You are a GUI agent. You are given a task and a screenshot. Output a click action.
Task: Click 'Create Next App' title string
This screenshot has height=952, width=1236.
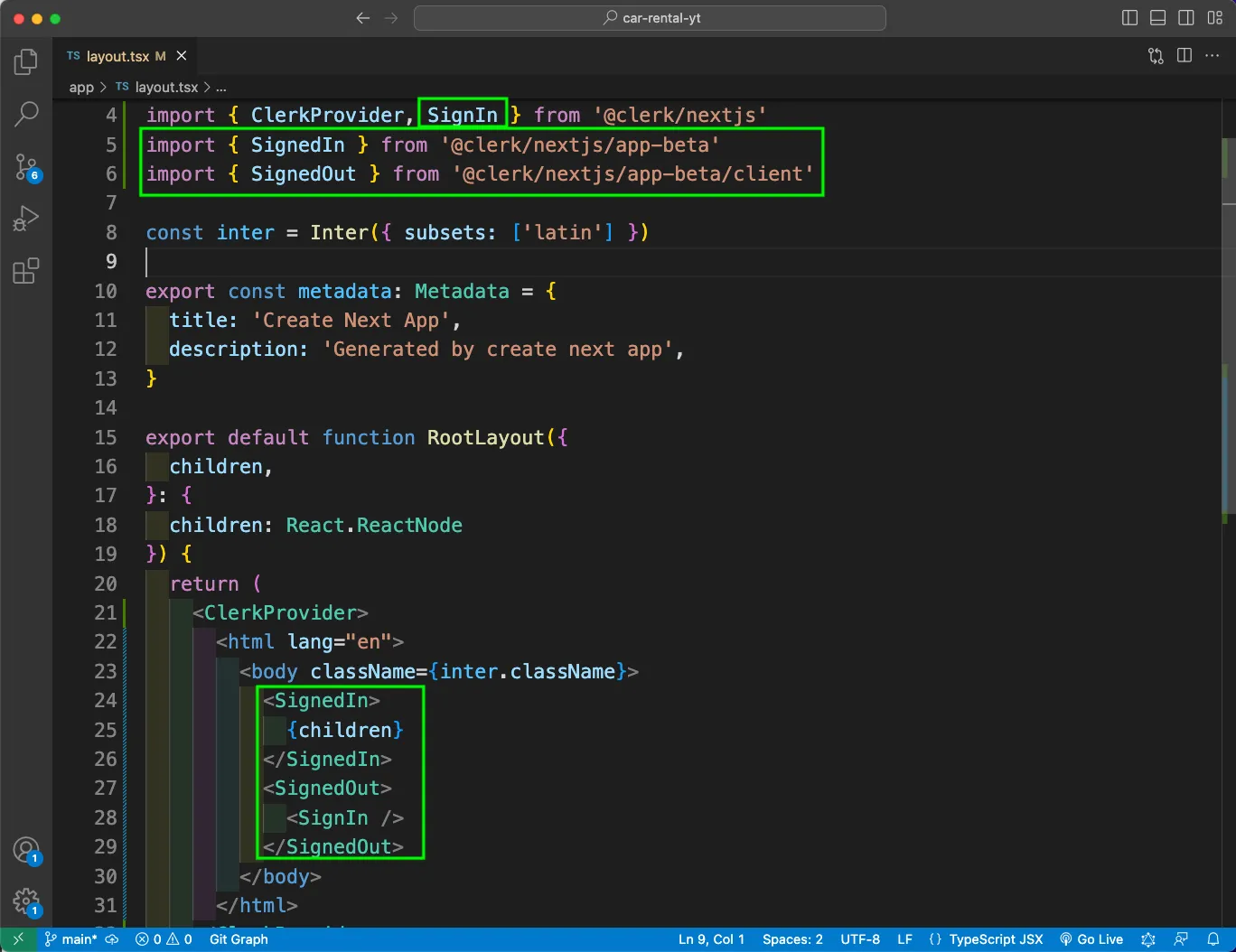[x=351, y=321]
